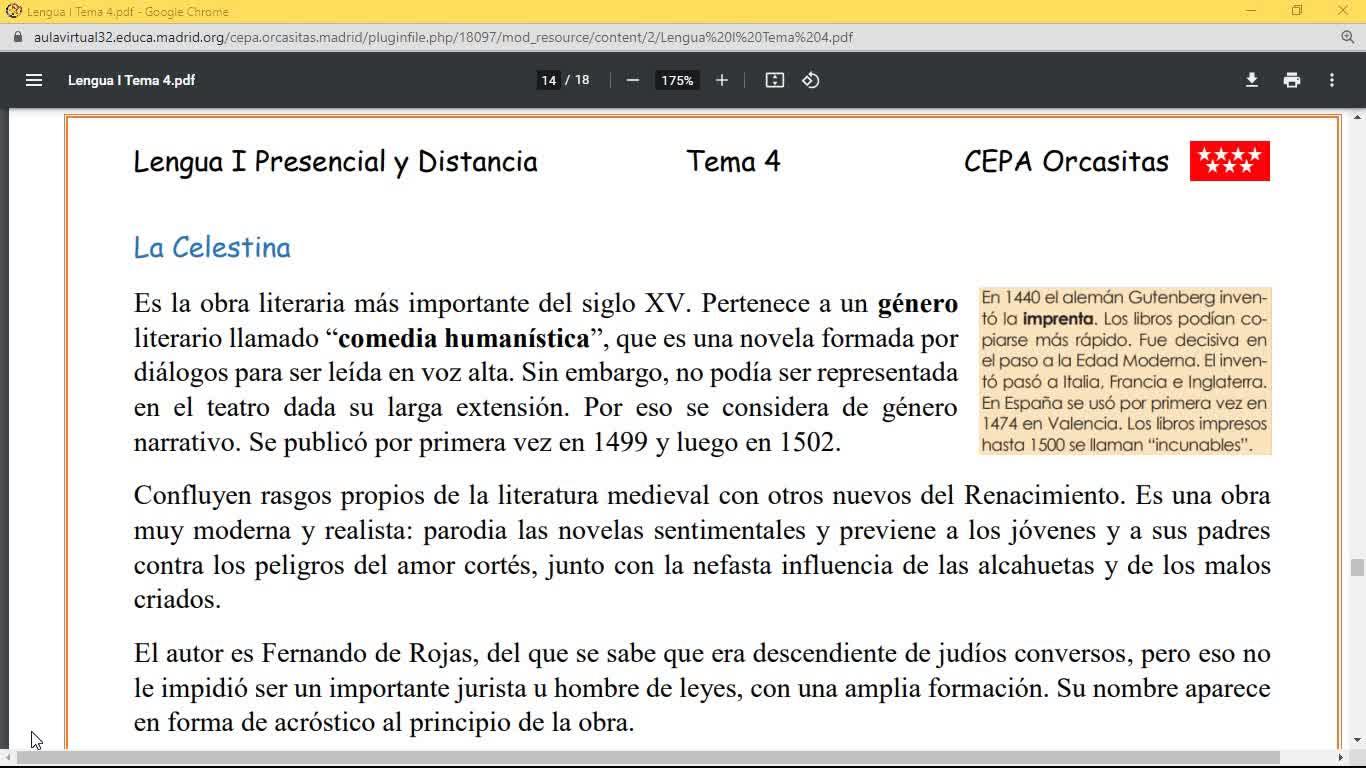Click the total page count '18'

(582, 80)
